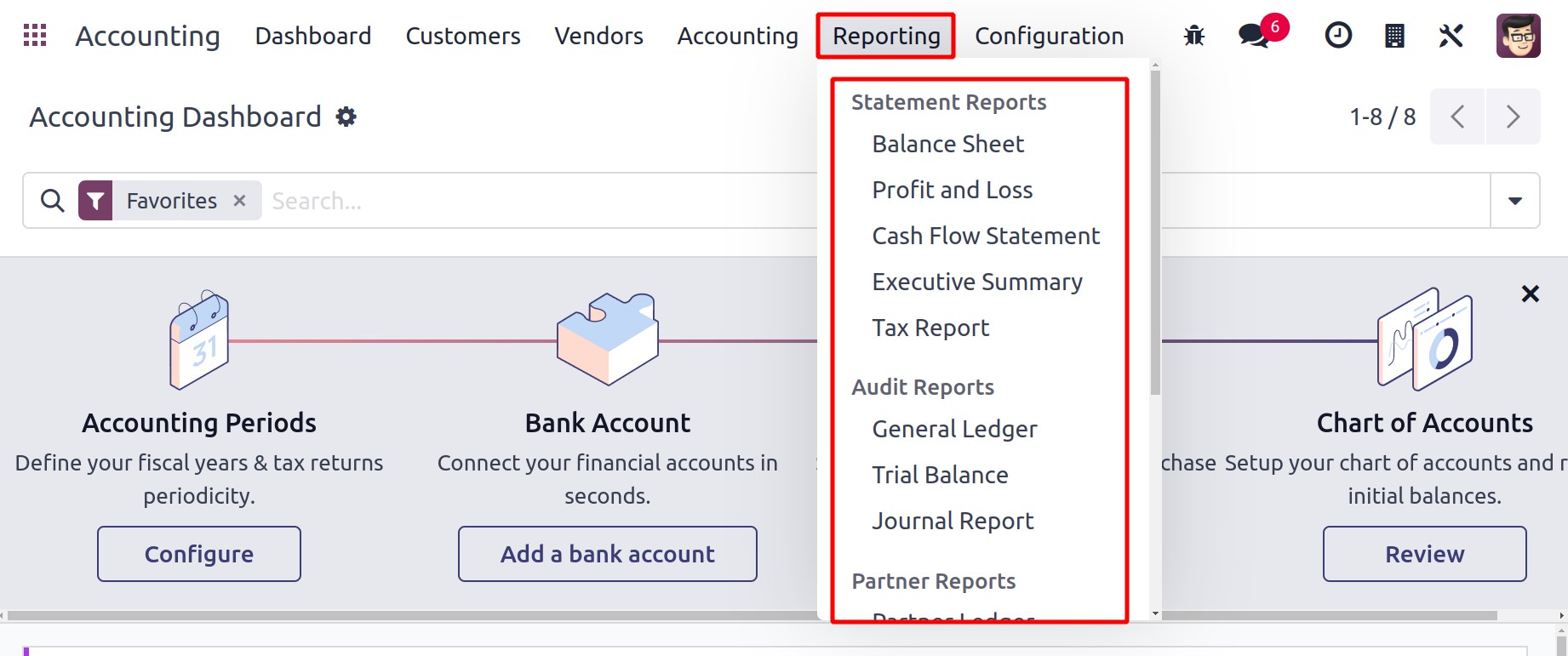
Task: Open the Trial Balance report
Action: [x=940, y=476]
